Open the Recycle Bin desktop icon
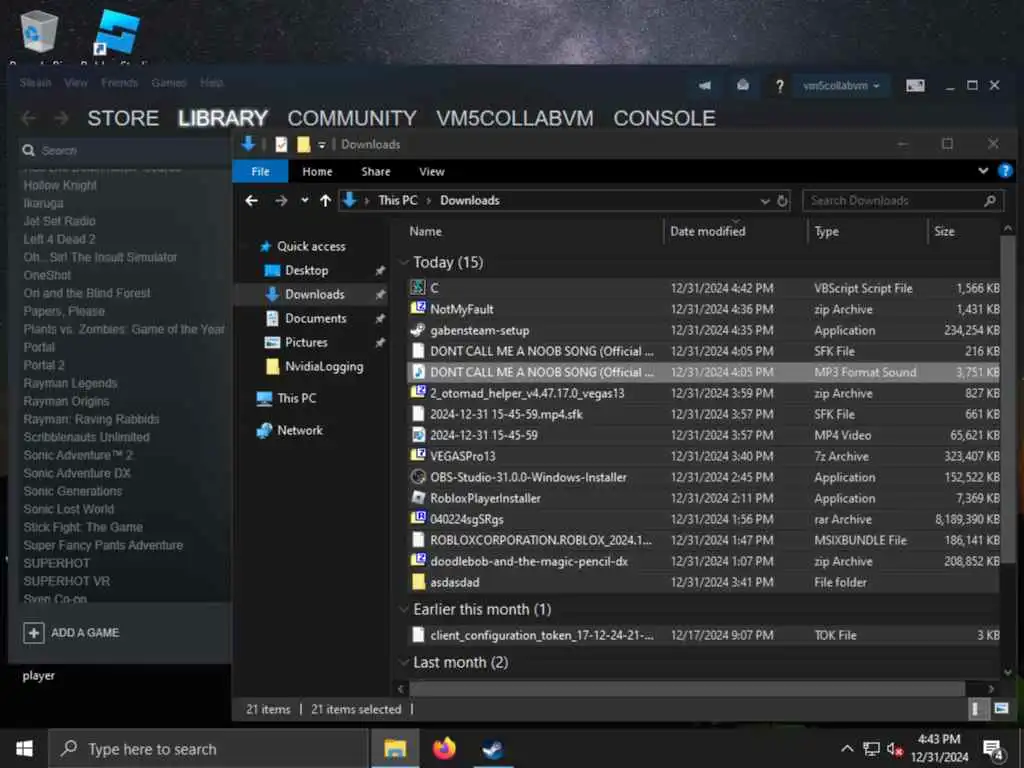 (39, 31)
